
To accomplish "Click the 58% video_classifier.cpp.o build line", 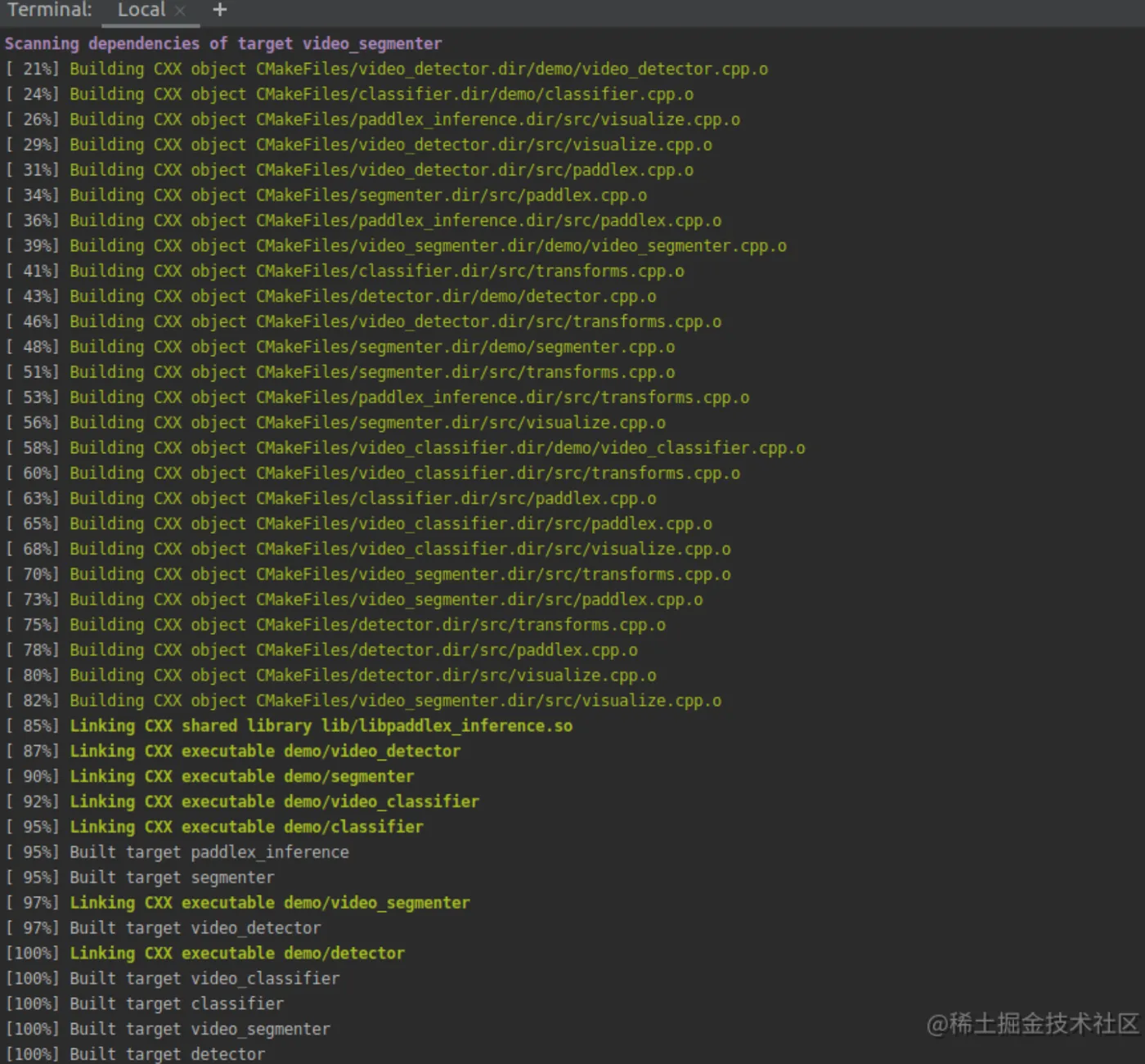I will coord(406,448).
